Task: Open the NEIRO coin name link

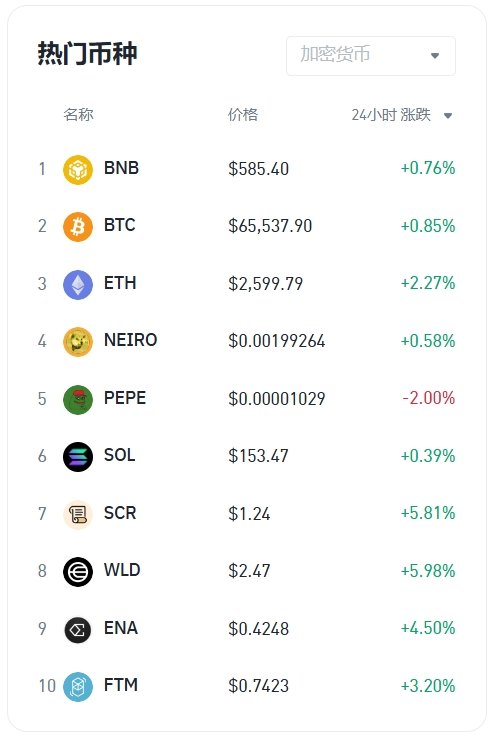Action: 130,340
